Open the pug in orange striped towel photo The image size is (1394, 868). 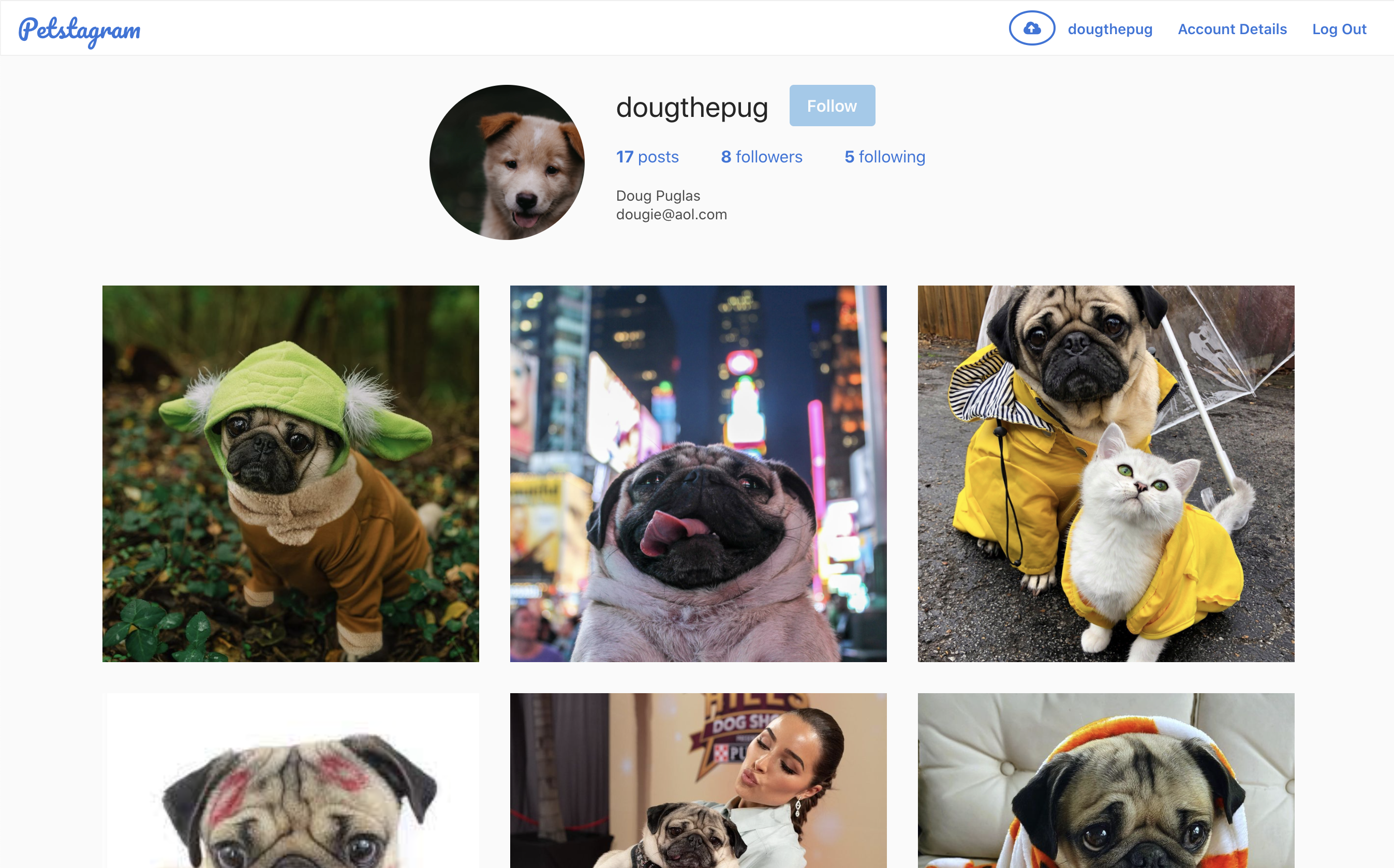[x=1106, y=781]
